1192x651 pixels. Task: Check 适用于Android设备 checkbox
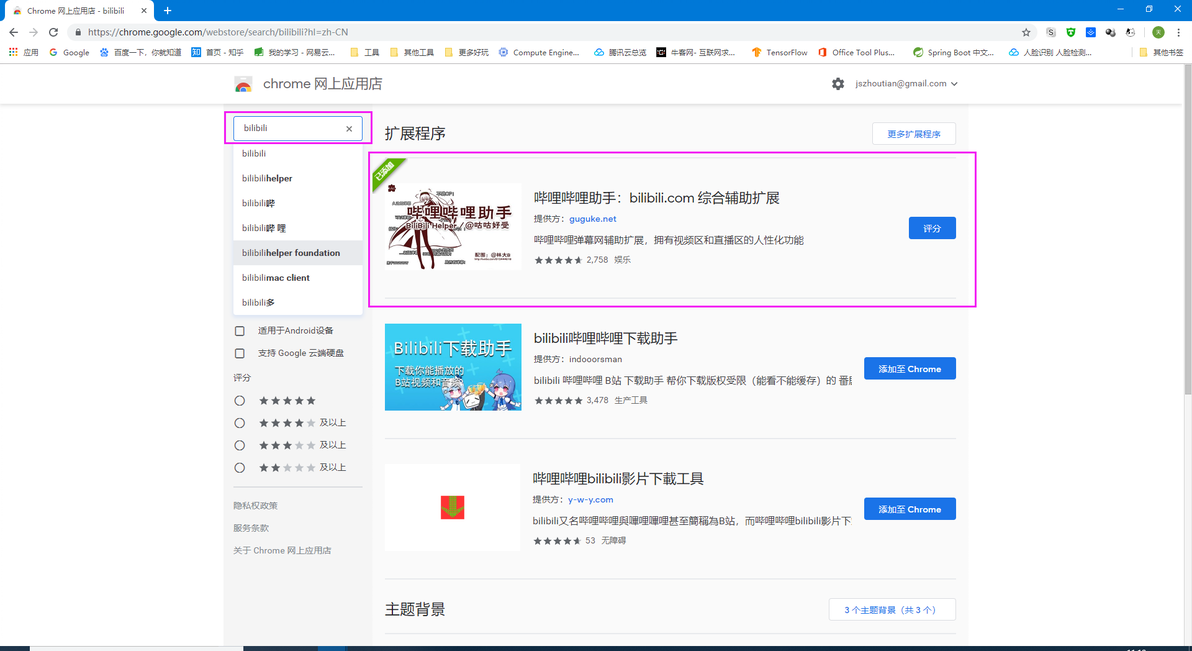pos(239,331)
